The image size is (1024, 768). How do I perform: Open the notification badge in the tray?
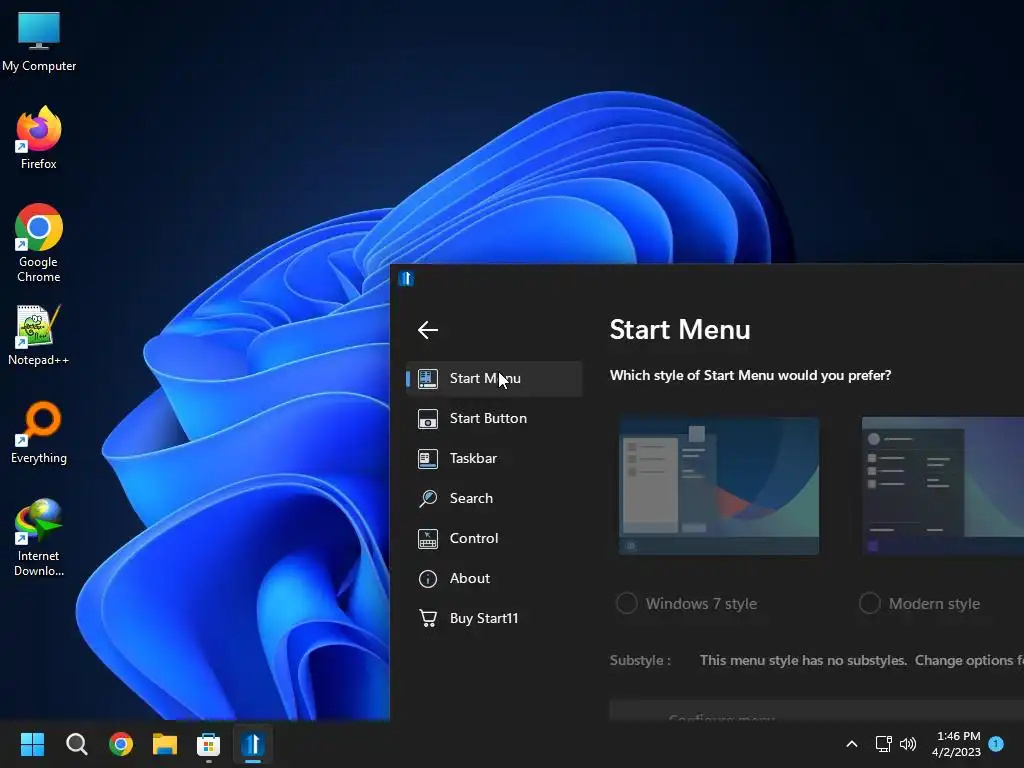996,744
